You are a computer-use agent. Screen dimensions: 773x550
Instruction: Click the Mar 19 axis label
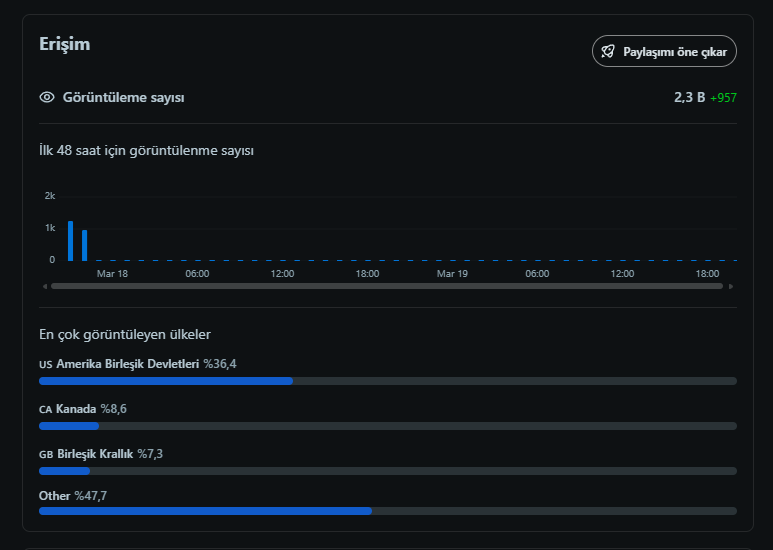(452, 274)
